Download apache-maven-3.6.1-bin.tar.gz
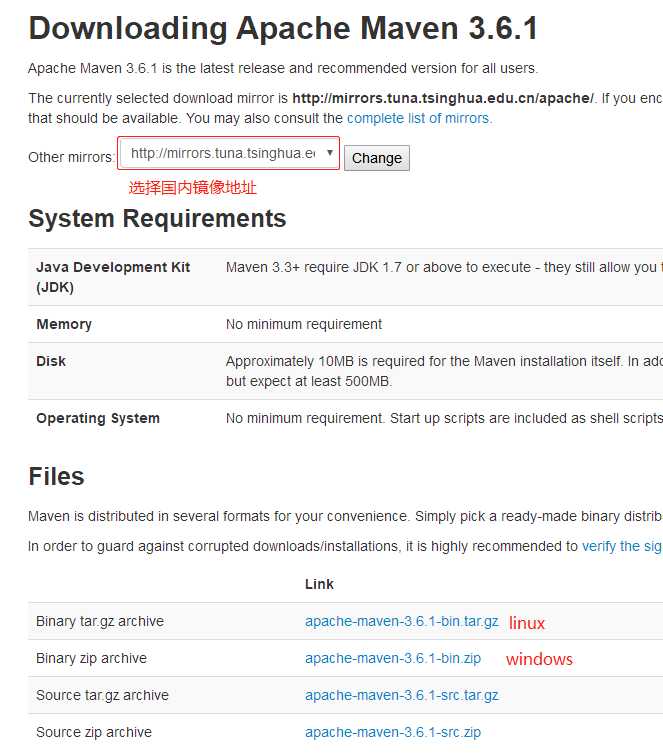Image resolution: width=663 pixels, height=753 pixels. [402, 621]
